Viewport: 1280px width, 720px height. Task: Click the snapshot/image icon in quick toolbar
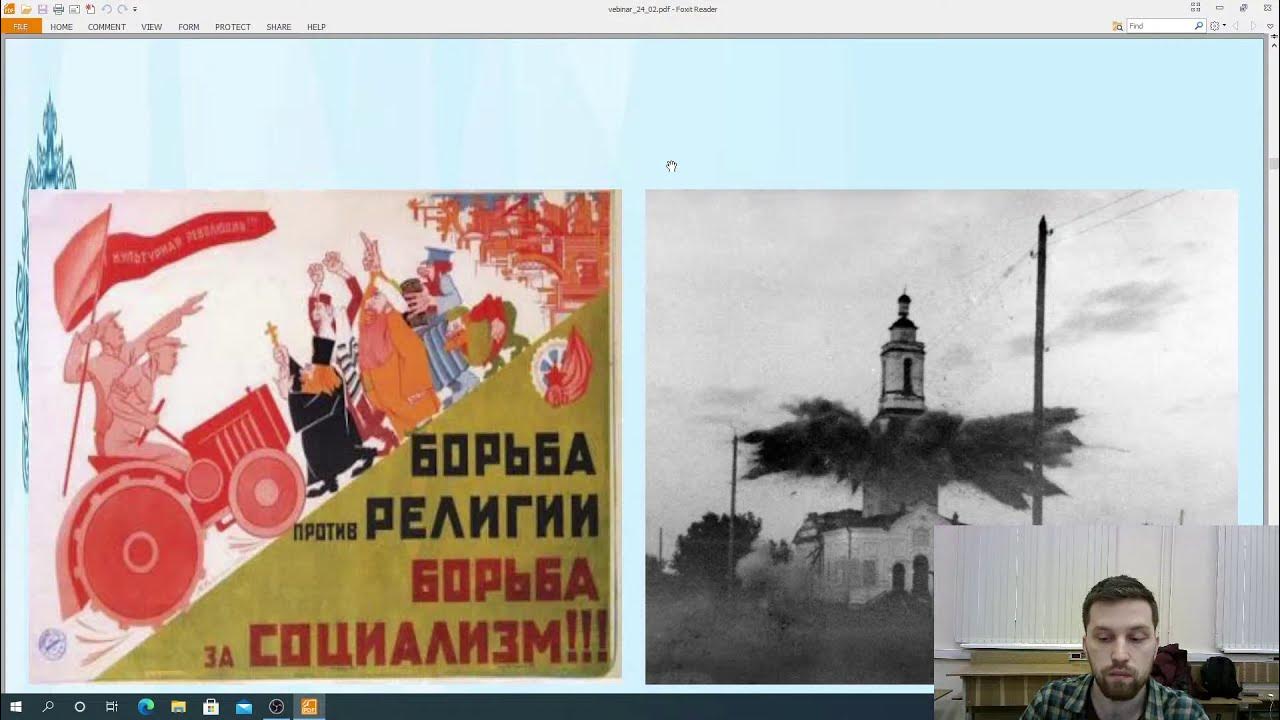(x=74, y=9)
